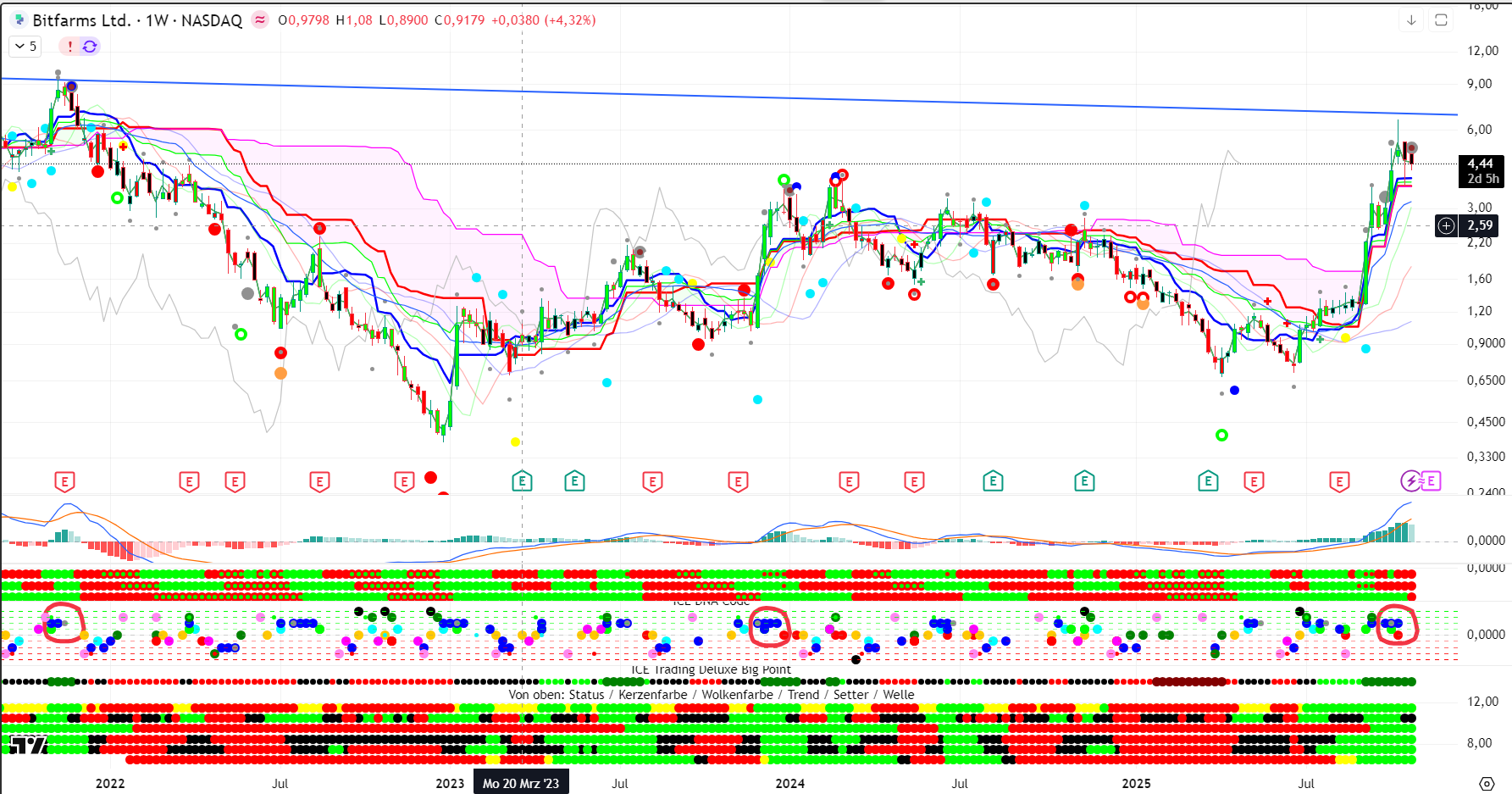The height and width of the screenshot is (794, 1512).
Task: Click the down arrow button above price scale
Action: [1411, 19]
